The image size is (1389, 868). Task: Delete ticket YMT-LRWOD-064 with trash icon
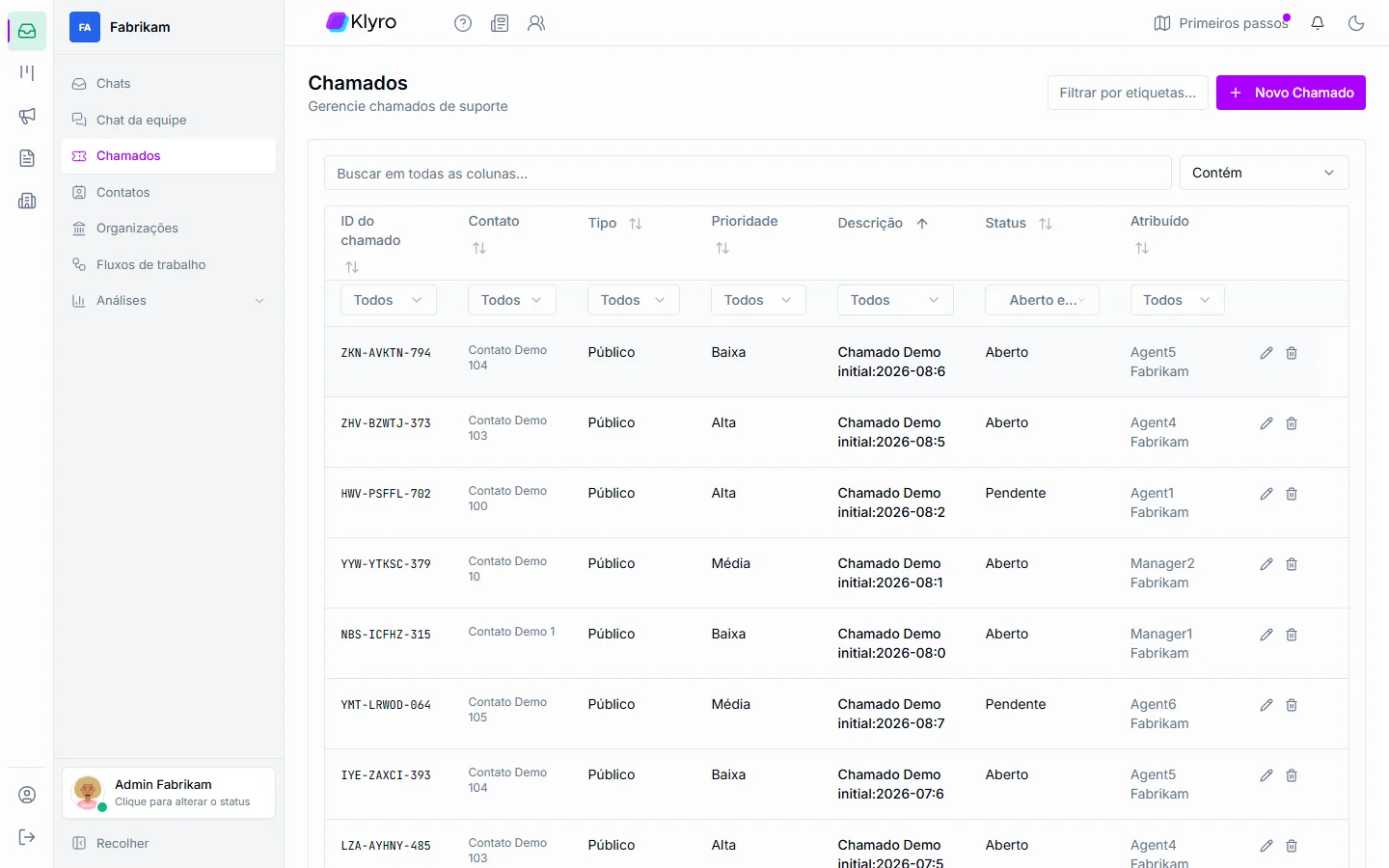click(x=1292, y=705)
